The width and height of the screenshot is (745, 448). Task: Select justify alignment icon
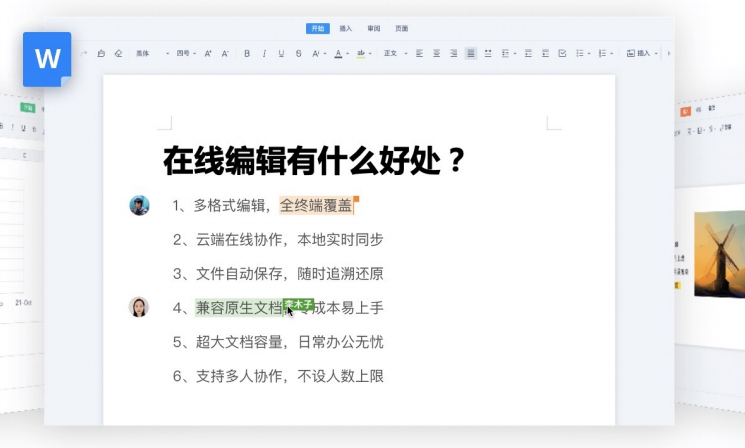(x=470, y=53)
